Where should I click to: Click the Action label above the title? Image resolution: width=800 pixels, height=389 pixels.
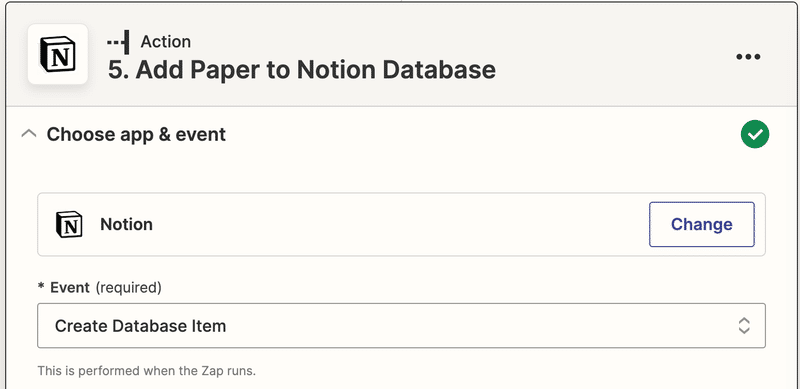[x=166, y=41]
